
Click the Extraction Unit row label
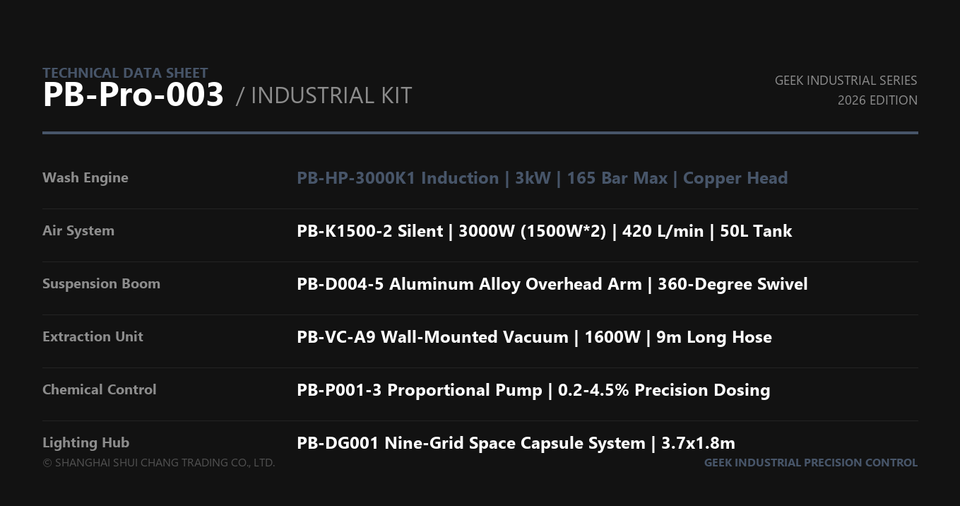[92, 336]
